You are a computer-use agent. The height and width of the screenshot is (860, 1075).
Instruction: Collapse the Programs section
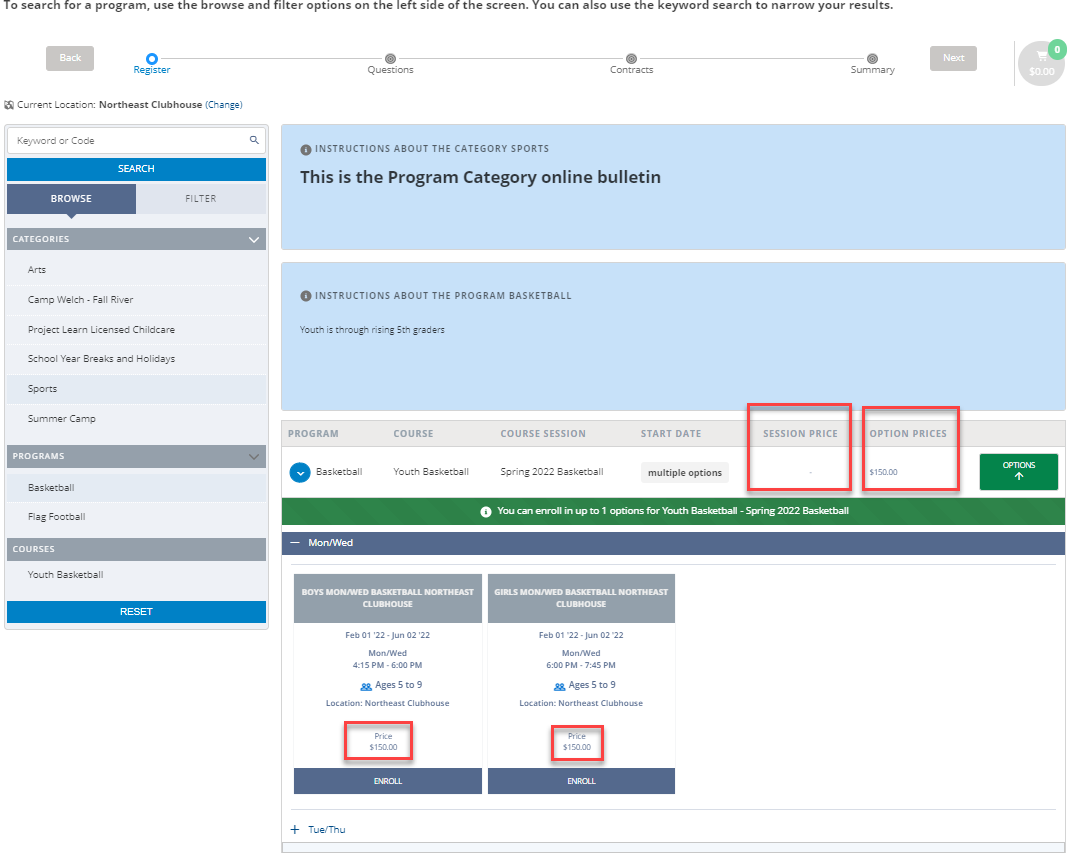(x=254, y=456)
